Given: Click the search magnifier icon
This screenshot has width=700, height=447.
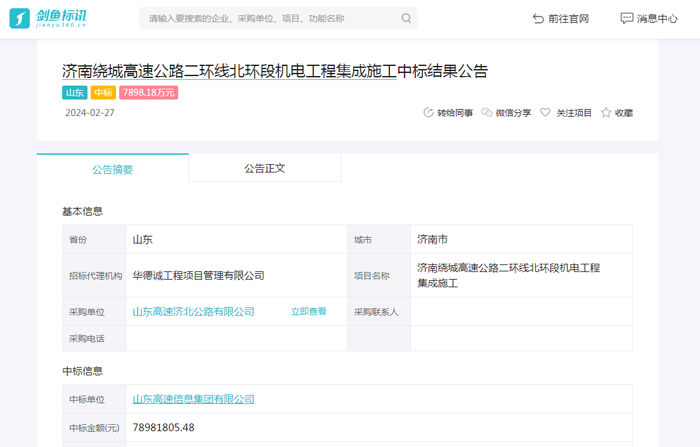Looking at the screenshot, I should pos(406,18).
